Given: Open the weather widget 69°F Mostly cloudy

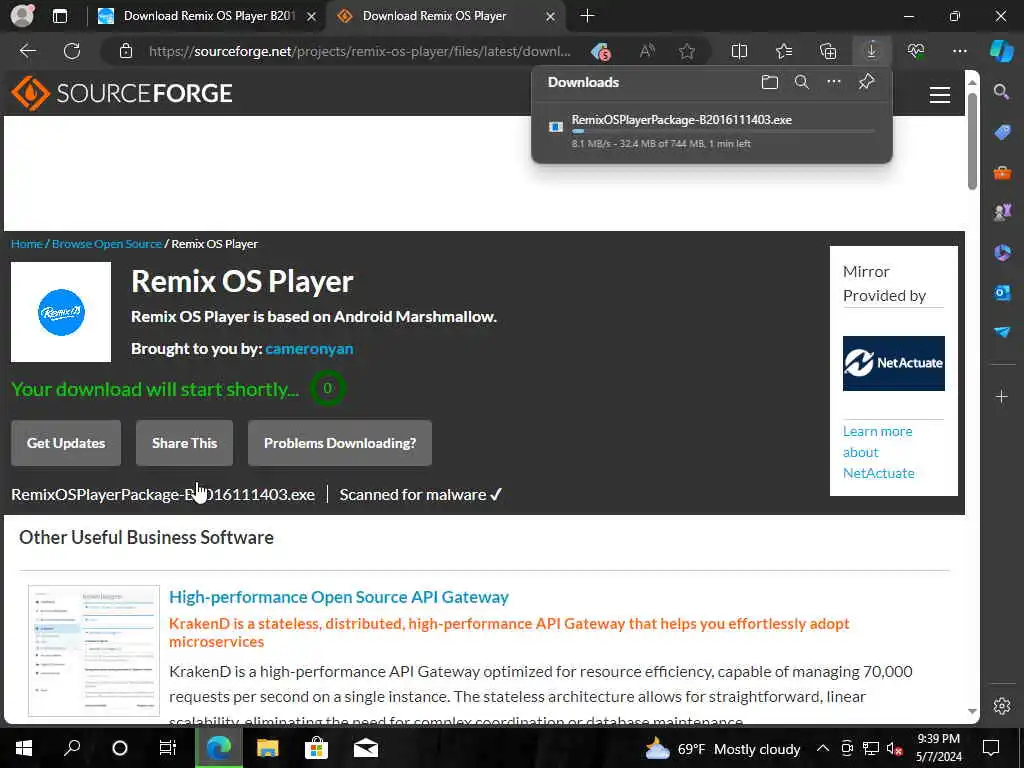Looking at the screenshot, I should point(723,748).
